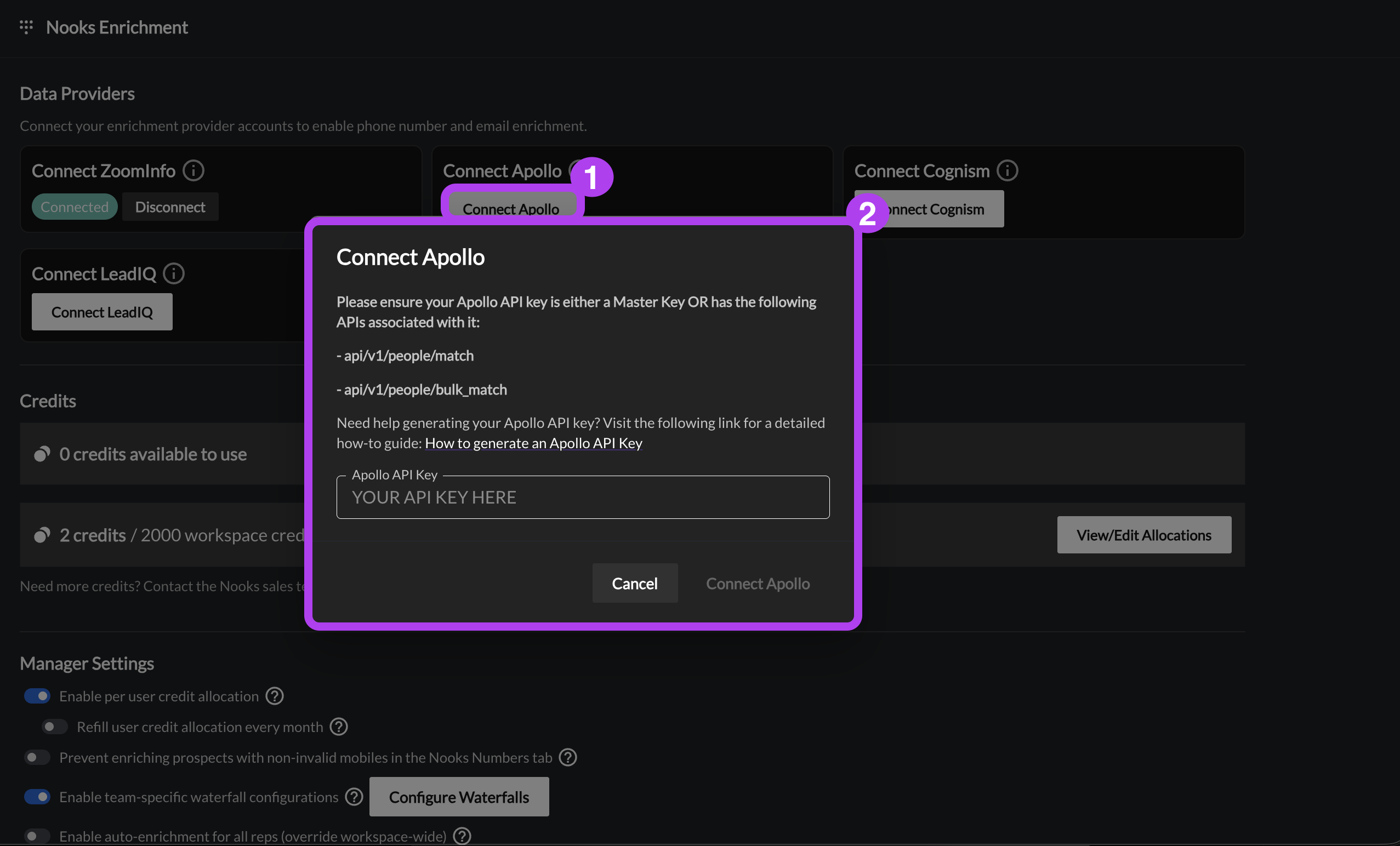Click the Manager Settings heading
This screenshot has width=1400, height=846.
point(87,663)
